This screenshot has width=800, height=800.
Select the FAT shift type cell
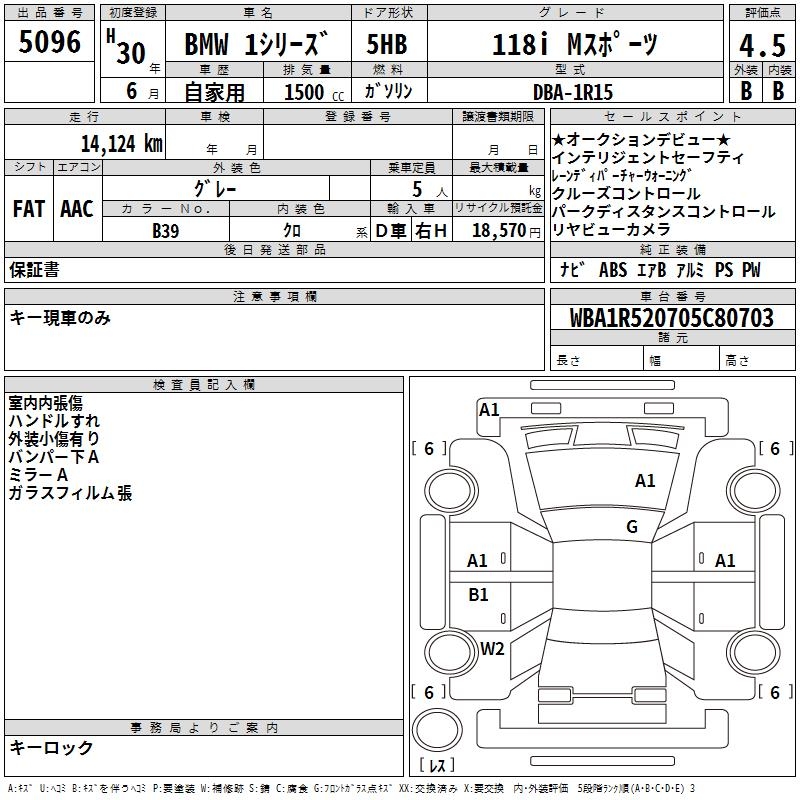coord(29,208)
